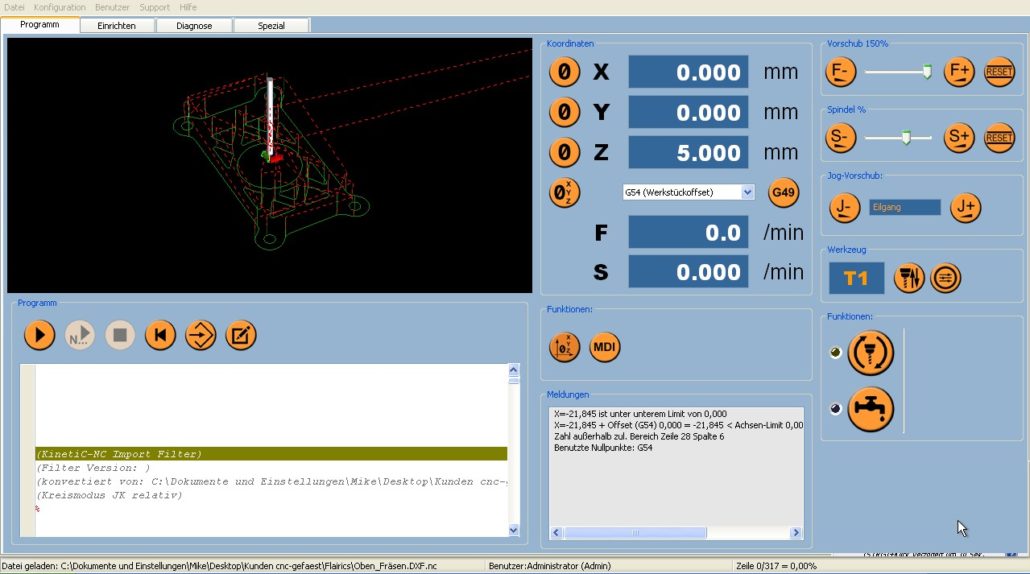Image resolution: width=1030 pixels, height=574 pixels.
Task: Increase spindle speed with S+ button
Action: coord(959,137)
